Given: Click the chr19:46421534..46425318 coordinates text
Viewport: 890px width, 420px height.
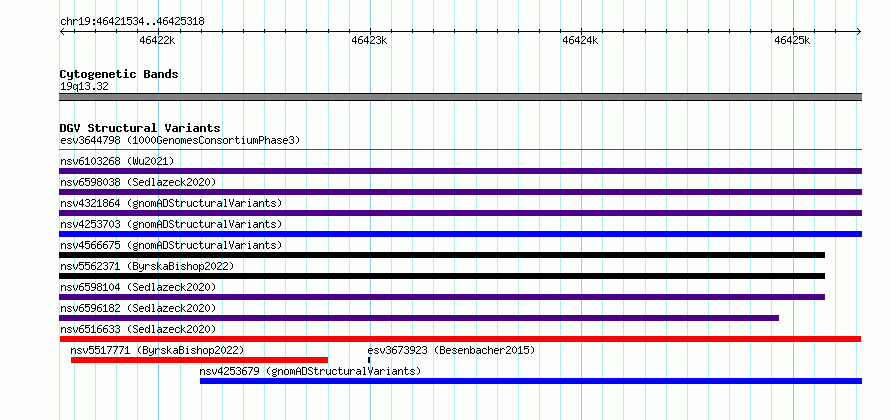Looking at the screenshot, I should pyautogui.click(x=132, y=22).
